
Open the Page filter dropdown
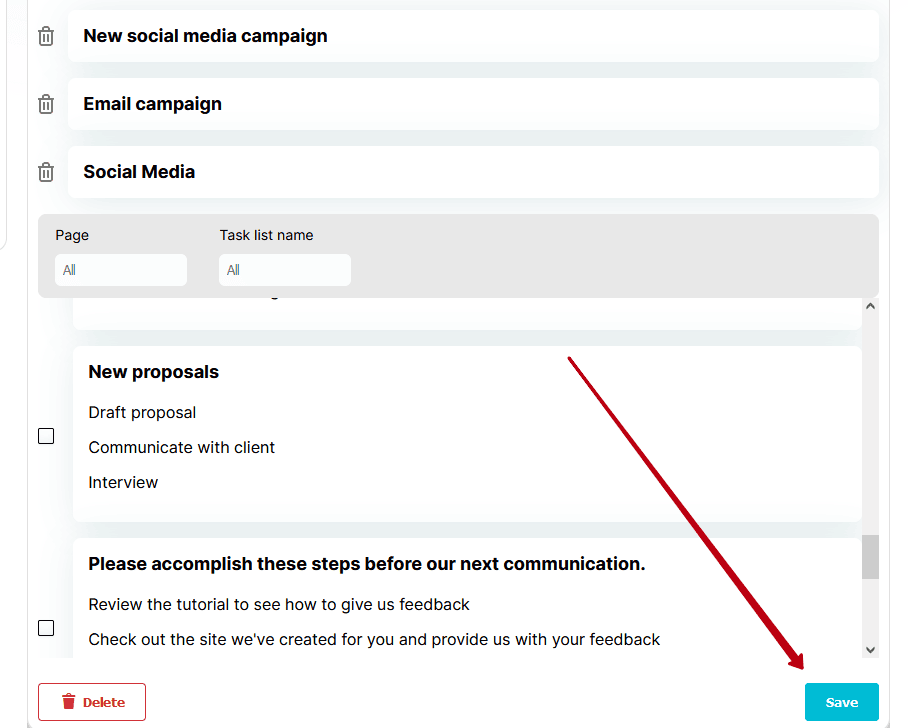click(121, 270)
